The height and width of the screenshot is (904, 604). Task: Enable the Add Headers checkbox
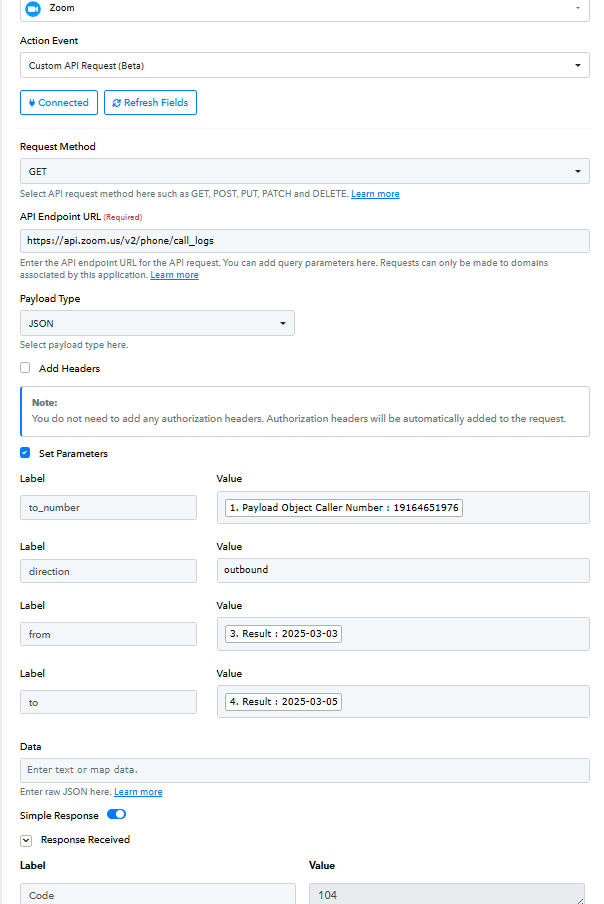(x=25, y=368)
